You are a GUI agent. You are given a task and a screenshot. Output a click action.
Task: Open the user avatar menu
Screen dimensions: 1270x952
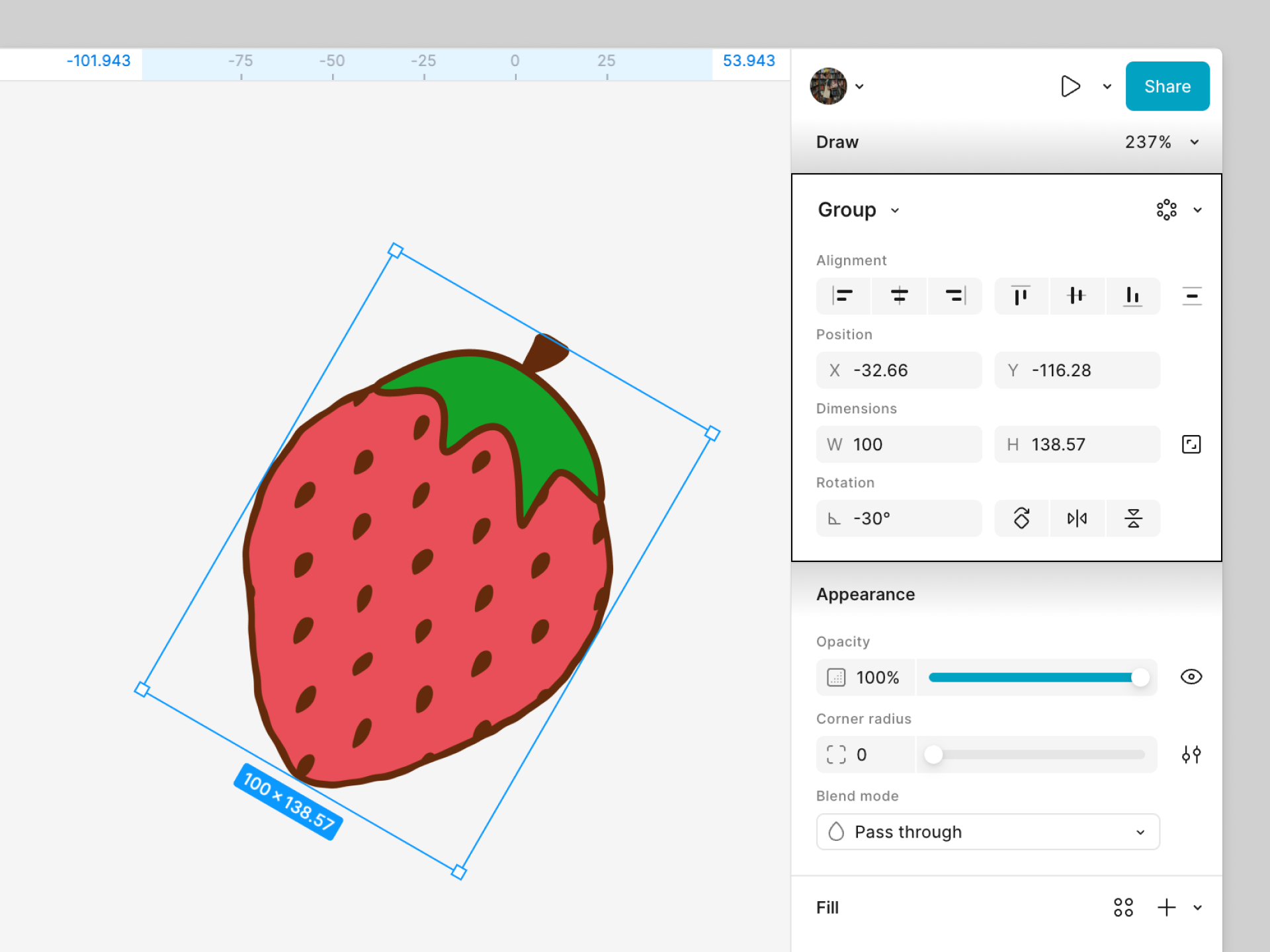point(828,86)
